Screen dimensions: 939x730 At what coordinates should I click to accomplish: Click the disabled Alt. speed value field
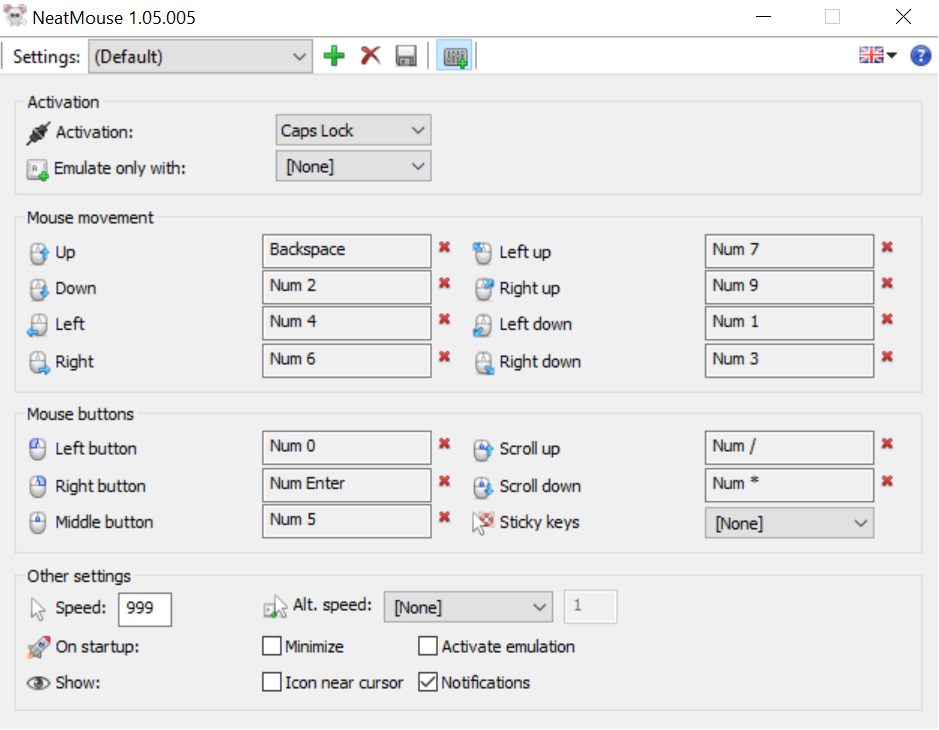click(x=590, y=607)
